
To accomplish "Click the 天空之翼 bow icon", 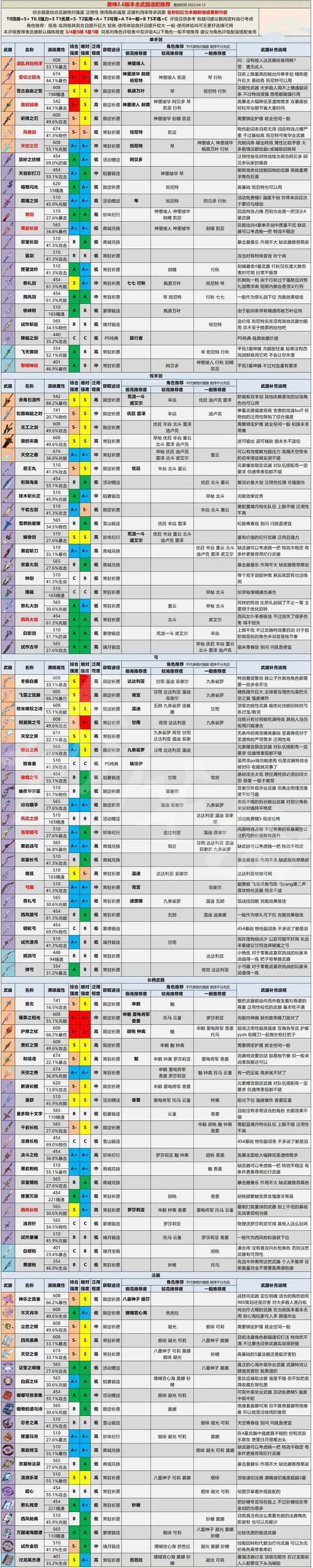I will click(7, 736).
